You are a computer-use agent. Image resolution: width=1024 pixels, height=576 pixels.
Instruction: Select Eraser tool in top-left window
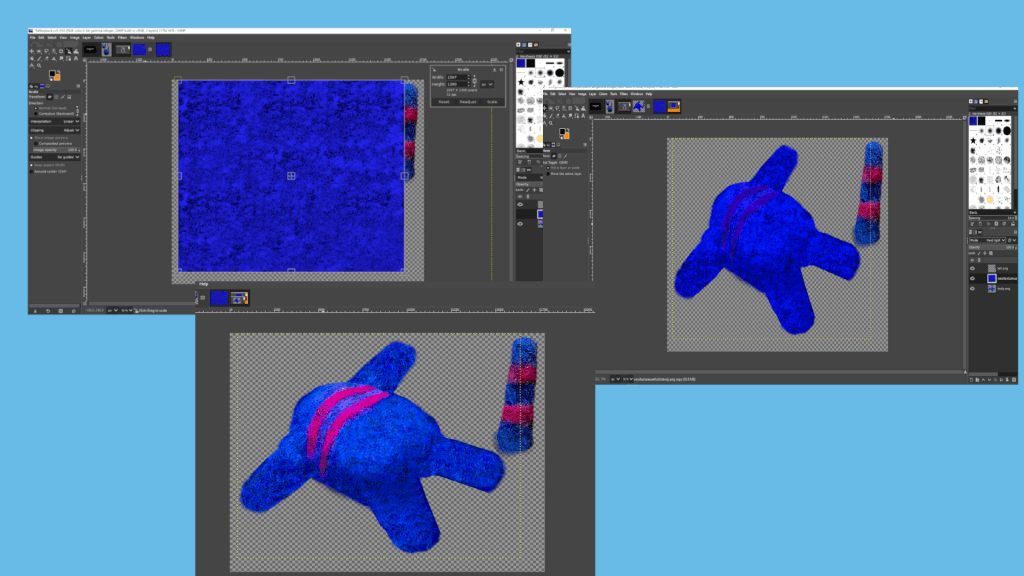(x=46, y=58)
